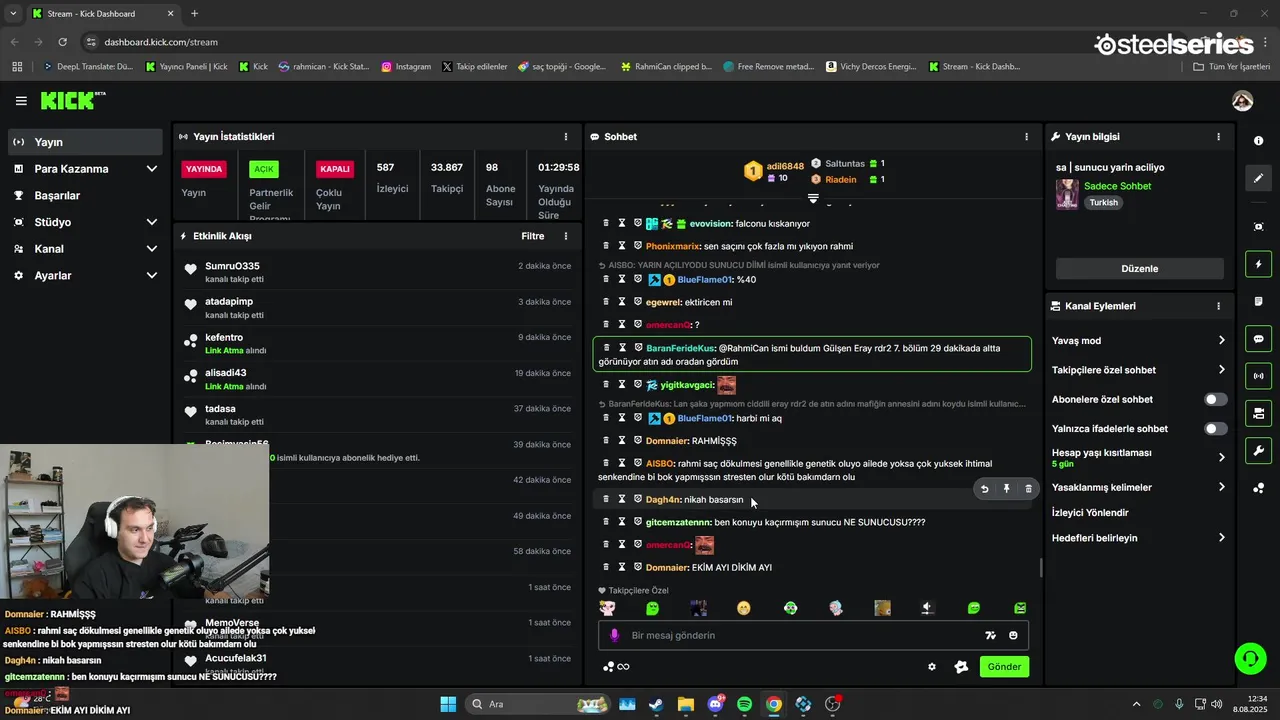1280x720 pixels.
Task: Toggle Abonelere özel sohbet switch
Action: [x=1215, y=399]
